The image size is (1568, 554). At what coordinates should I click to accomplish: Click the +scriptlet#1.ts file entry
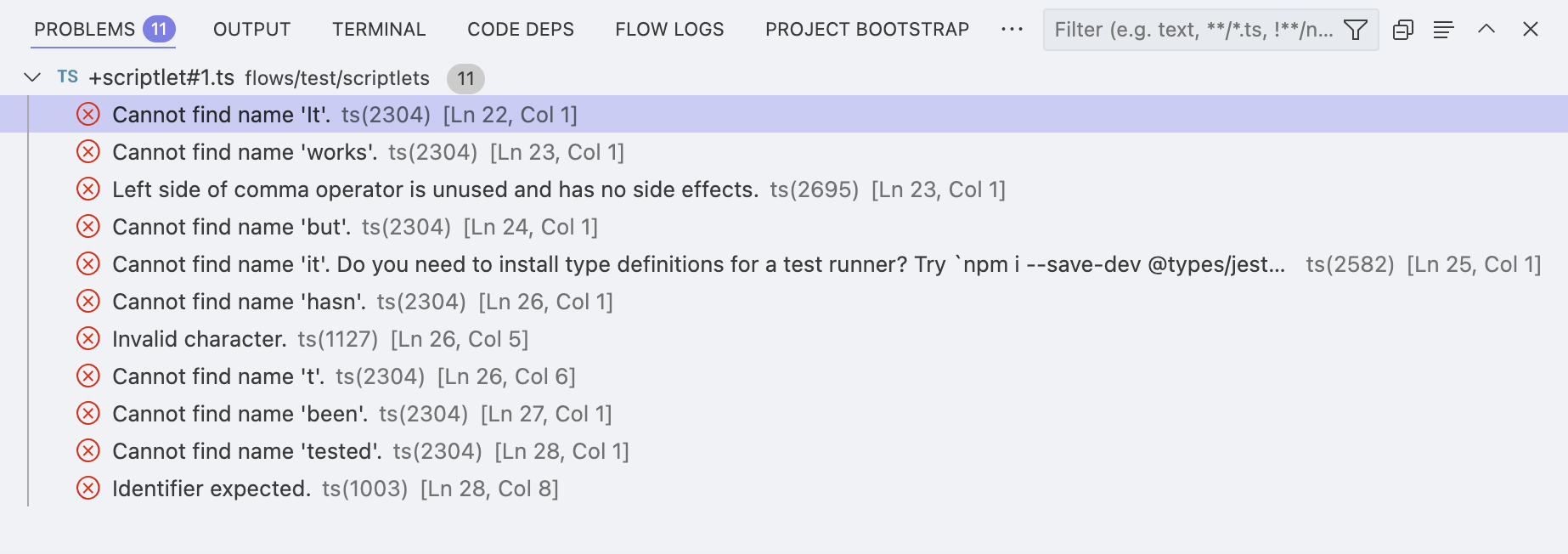pyautogui.click(x=161, y=78)
